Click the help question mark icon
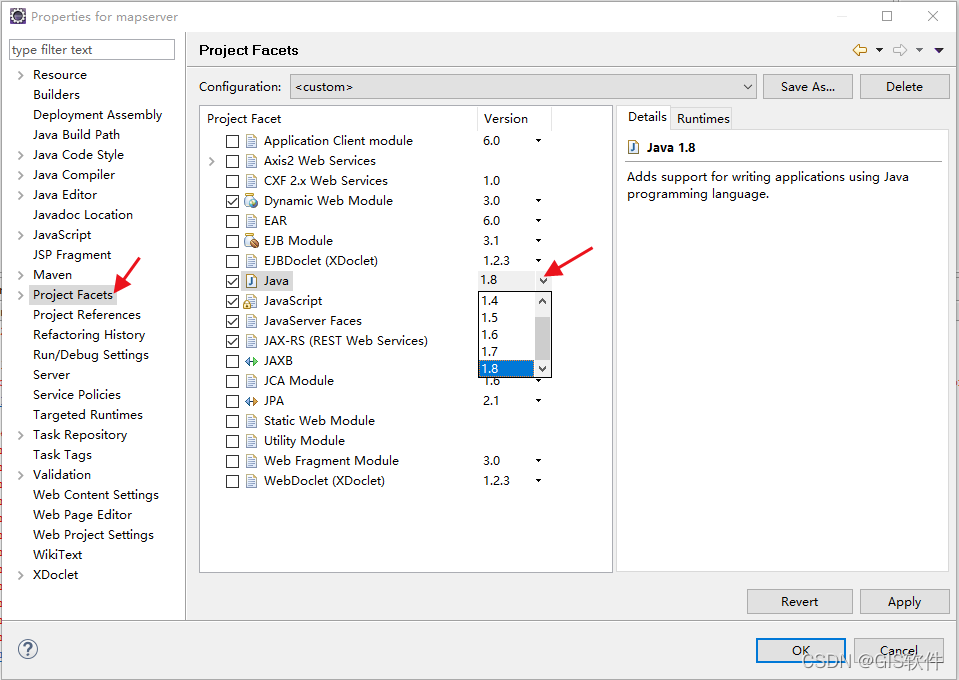Screen dimensions: 959x680 pos(28,649)
